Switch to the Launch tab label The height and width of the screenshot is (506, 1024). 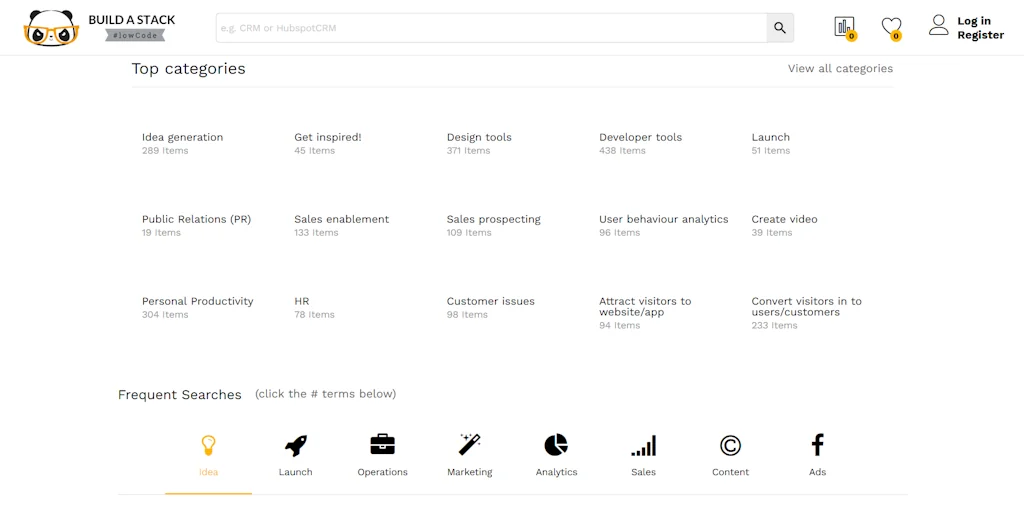point(295,472)
